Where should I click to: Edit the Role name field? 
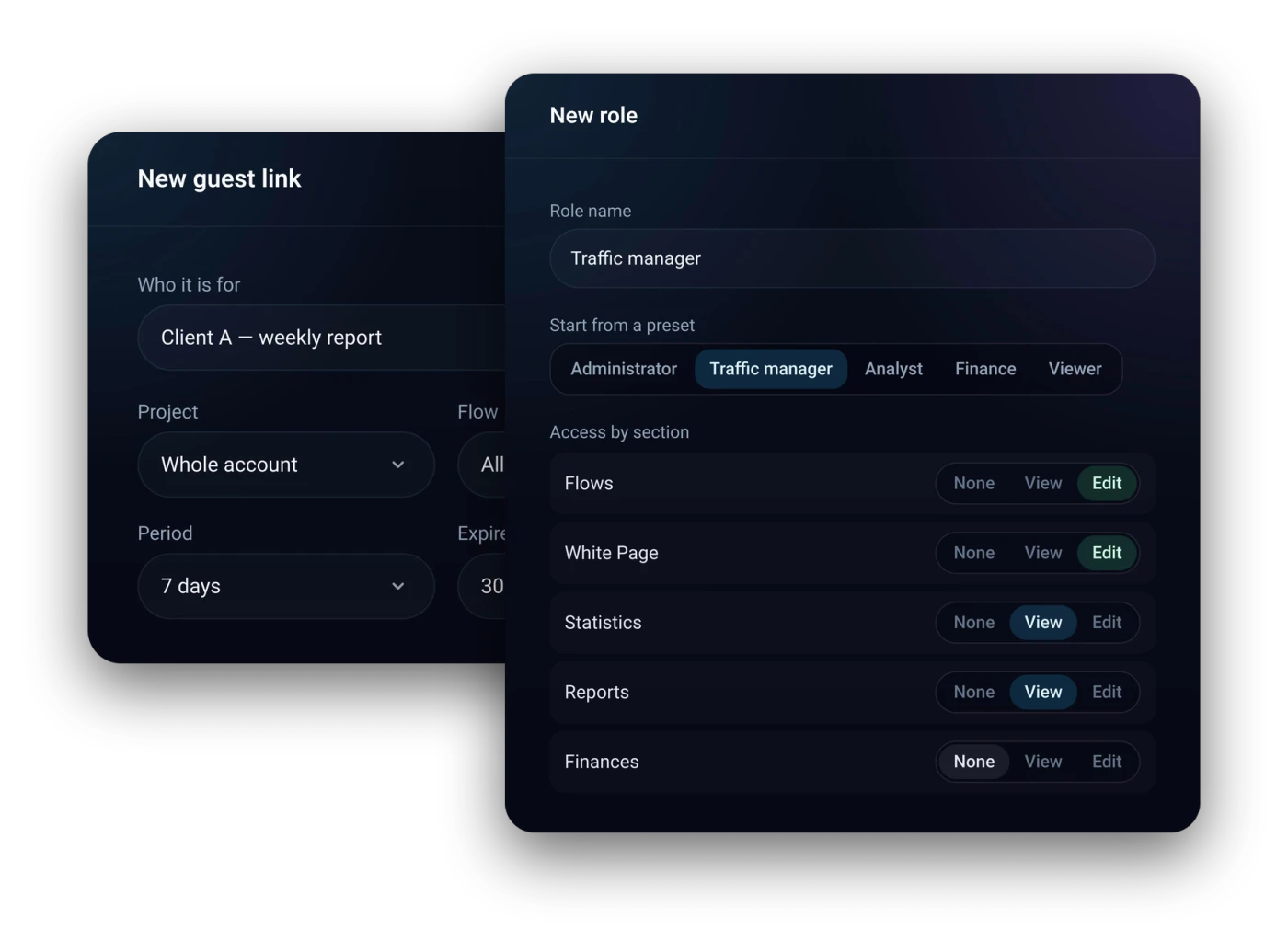point(852,258)
